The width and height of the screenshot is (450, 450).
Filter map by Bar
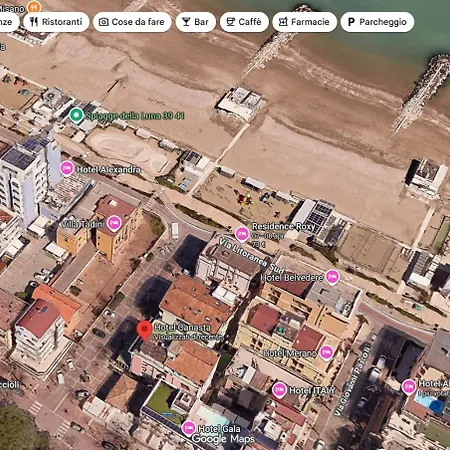196,22
